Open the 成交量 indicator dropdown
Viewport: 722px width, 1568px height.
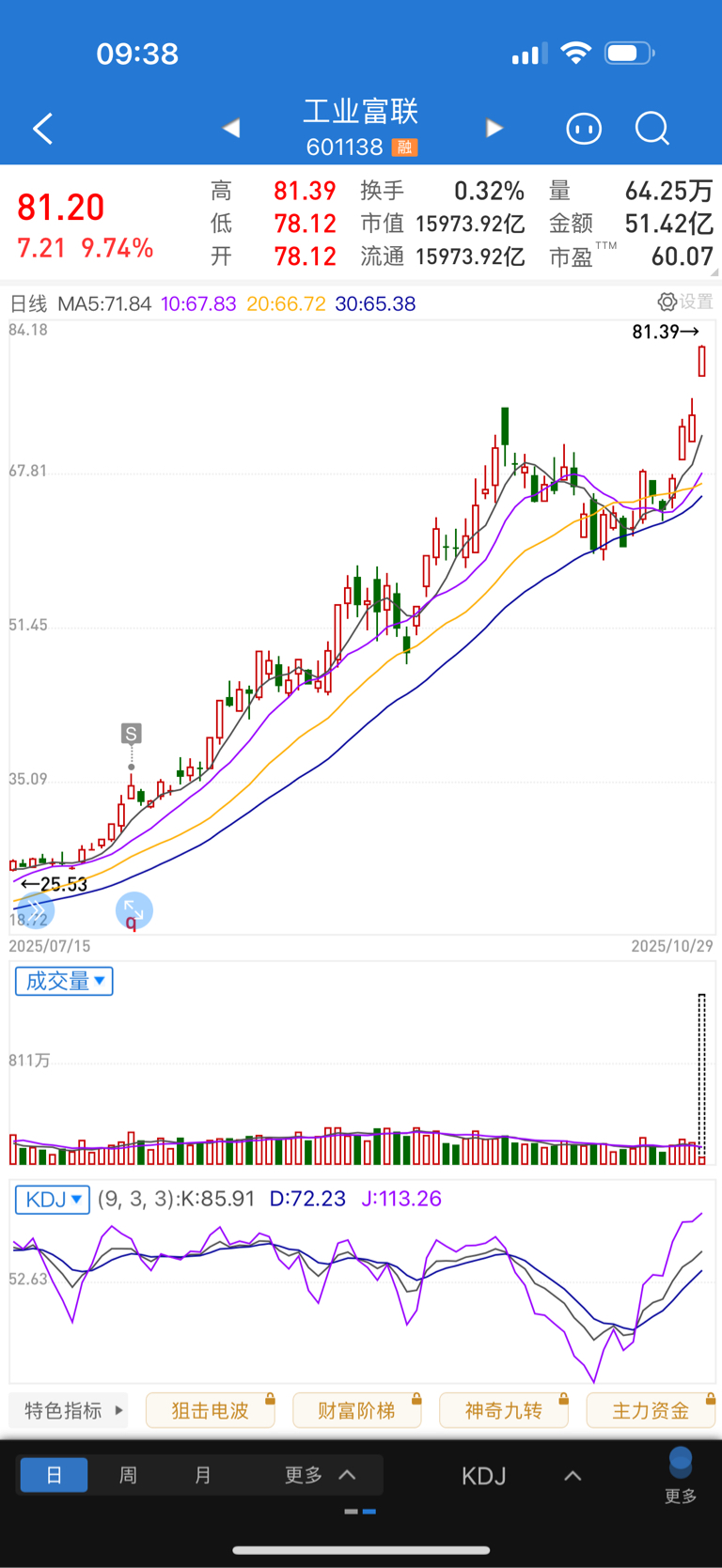(64, 981)
